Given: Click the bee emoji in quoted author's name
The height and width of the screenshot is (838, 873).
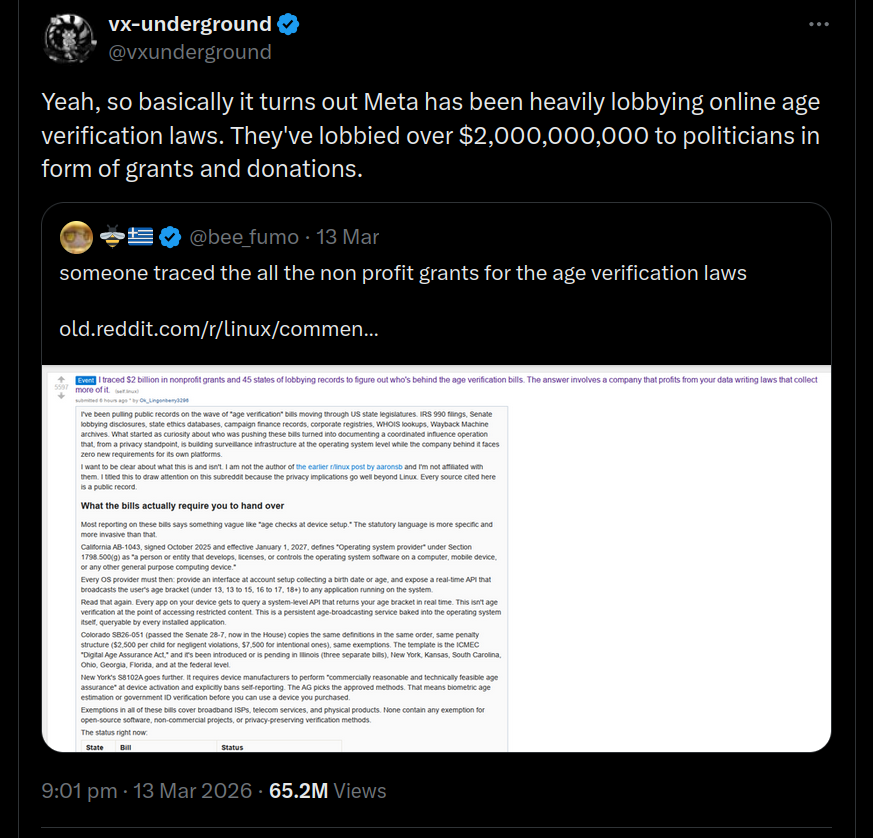Looking at the screenshot, I should click(111, 237).
